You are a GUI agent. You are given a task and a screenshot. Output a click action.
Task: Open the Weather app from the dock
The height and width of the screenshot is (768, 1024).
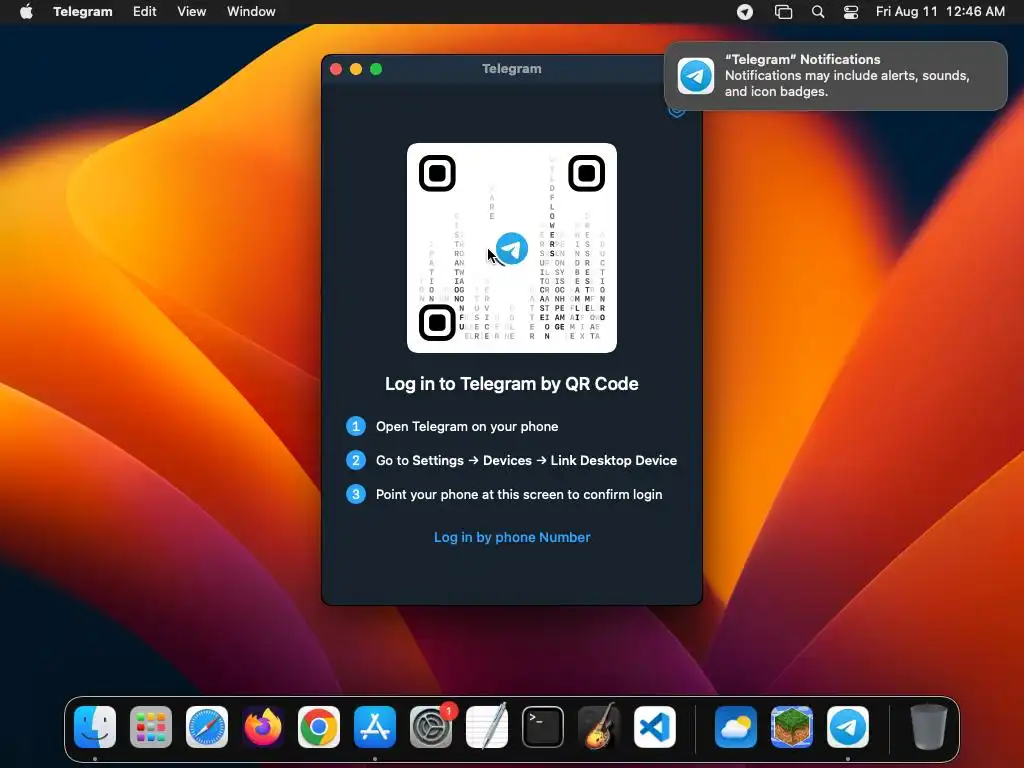736,727
